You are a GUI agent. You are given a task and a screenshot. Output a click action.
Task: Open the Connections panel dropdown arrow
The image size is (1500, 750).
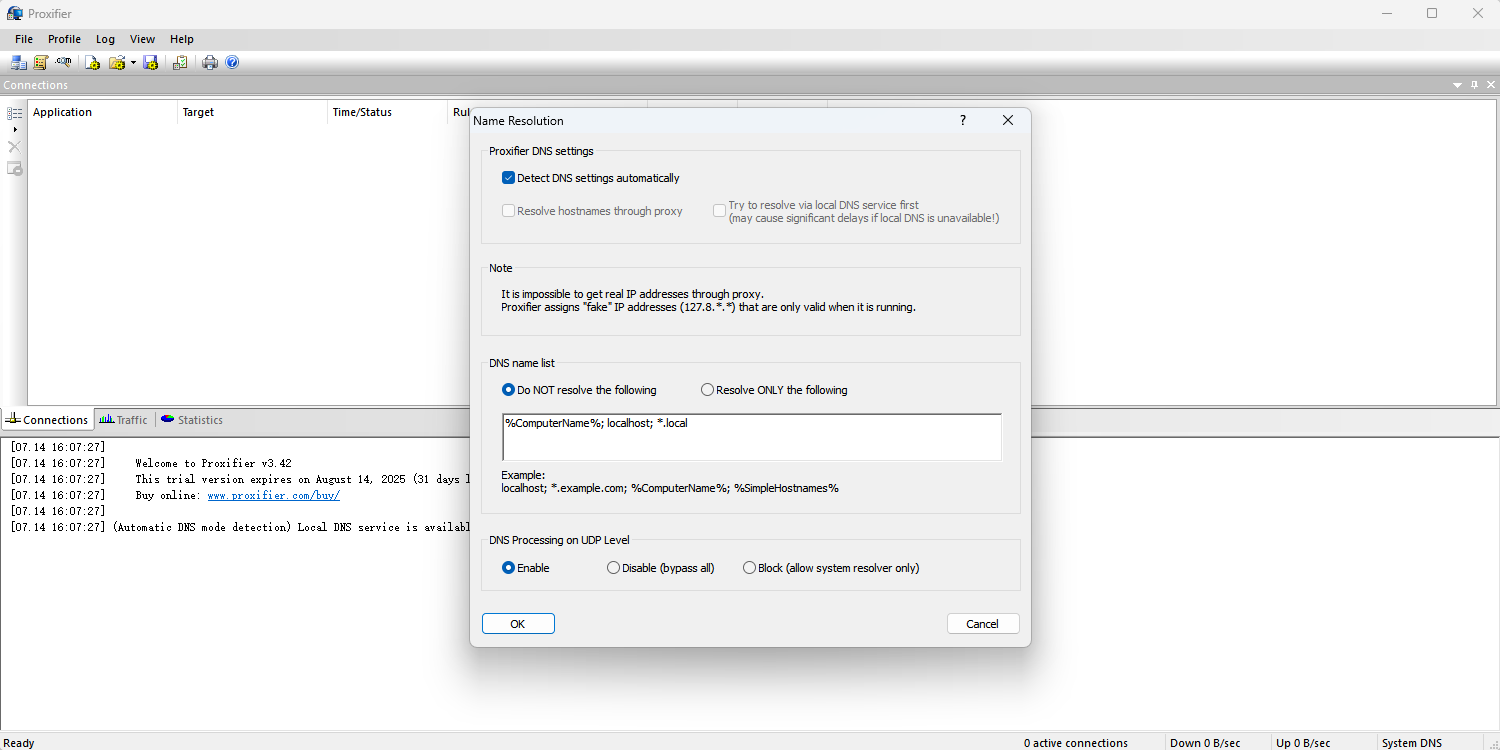[x=1457, y=86]
